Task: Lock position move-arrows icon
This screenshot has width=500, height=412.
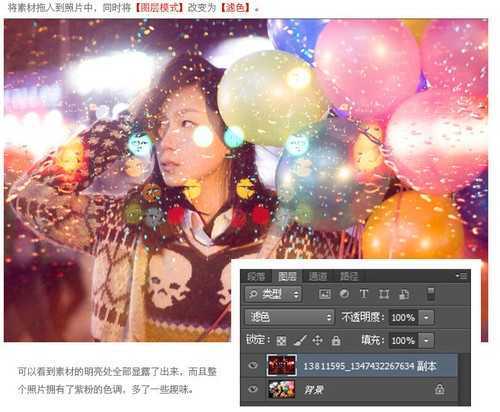Action: pyautogui.click(x=317, y=341)
